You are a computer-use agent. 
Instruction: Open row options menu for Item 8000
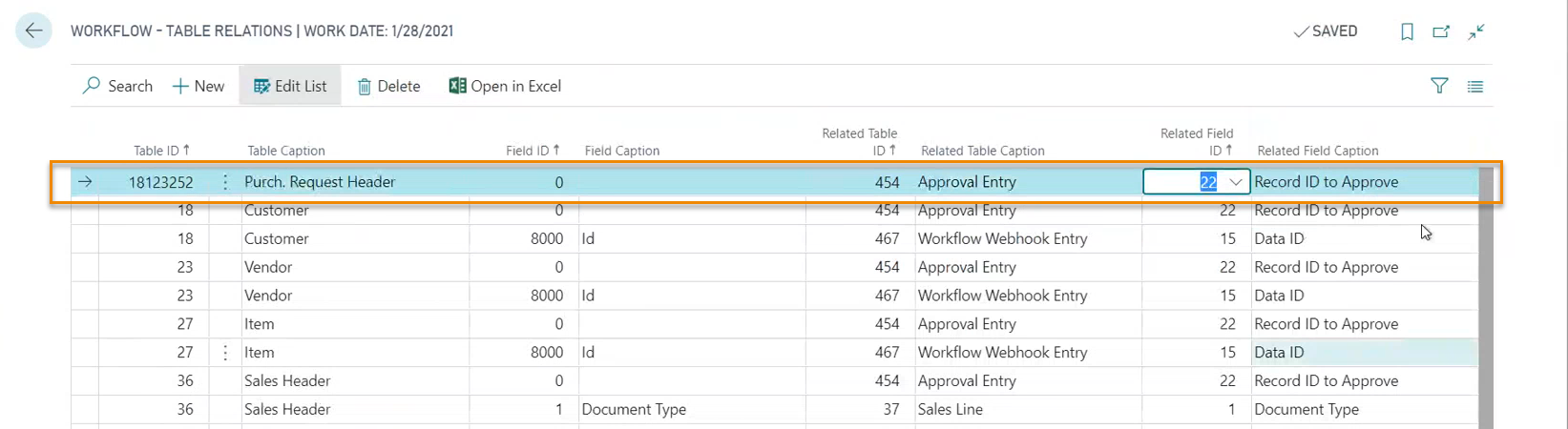[x=225, y=353]
